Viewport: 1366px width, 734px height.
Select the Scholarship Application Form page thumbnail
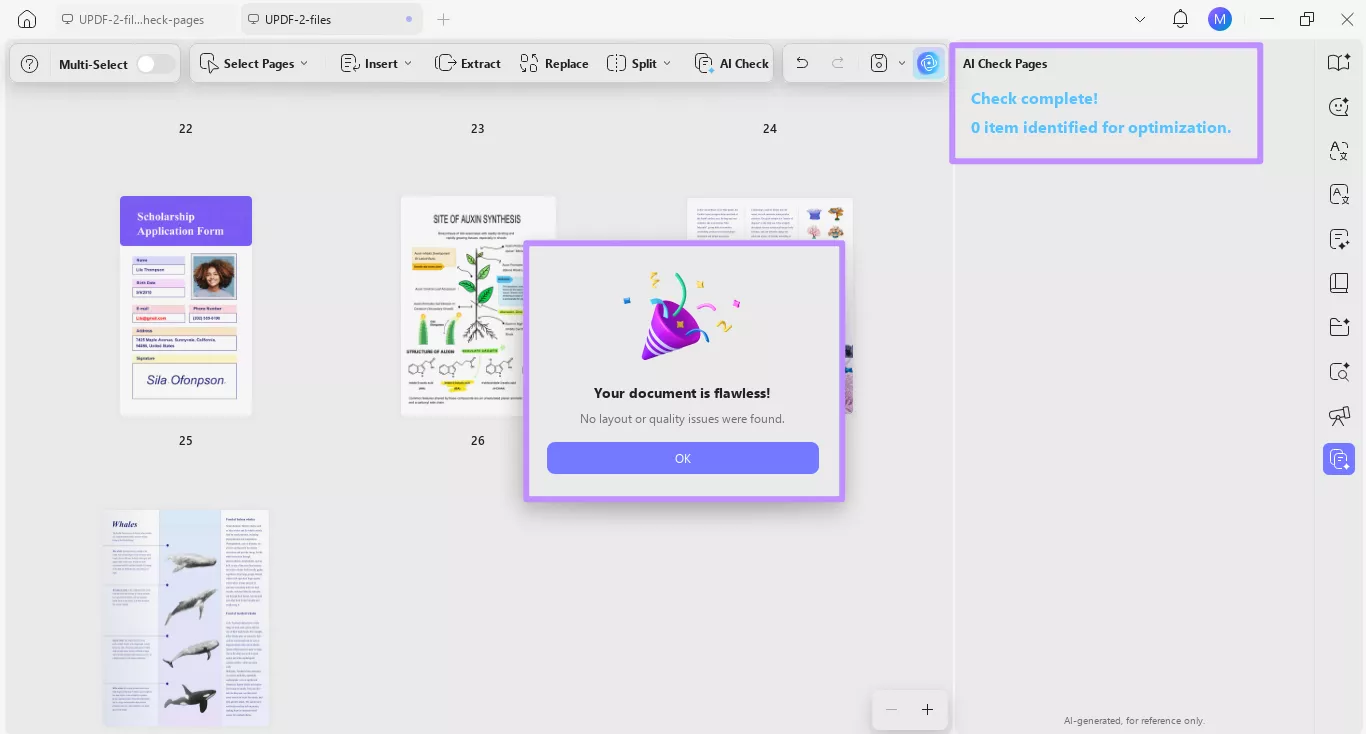[186, 305]
